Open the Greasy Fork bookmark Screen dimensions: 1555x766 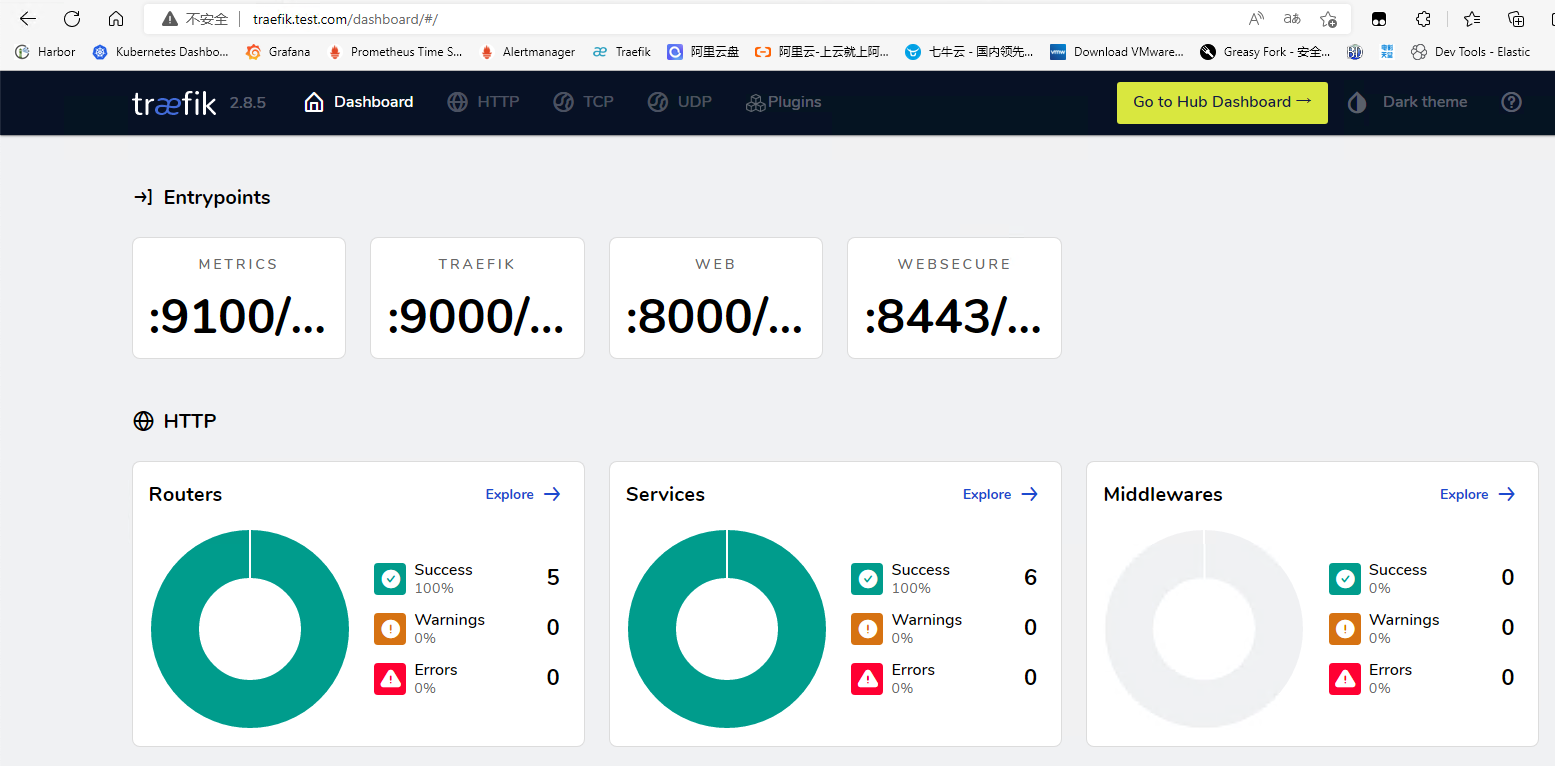tap(1266, 52)
